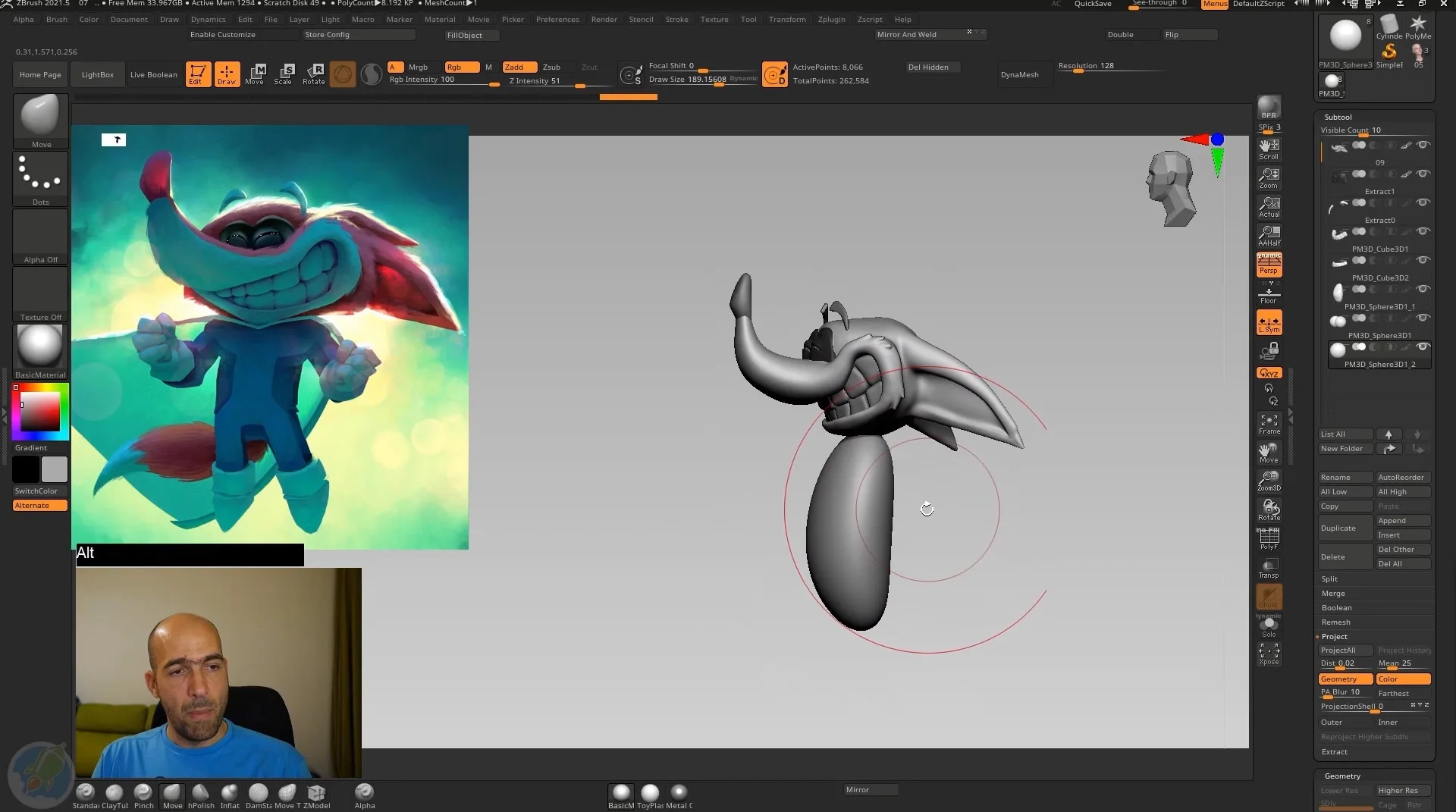Image resolution: width=1456 pixels, height=812 pixels.
Task: Select the hPolish brush
Action: pos(201,796)
